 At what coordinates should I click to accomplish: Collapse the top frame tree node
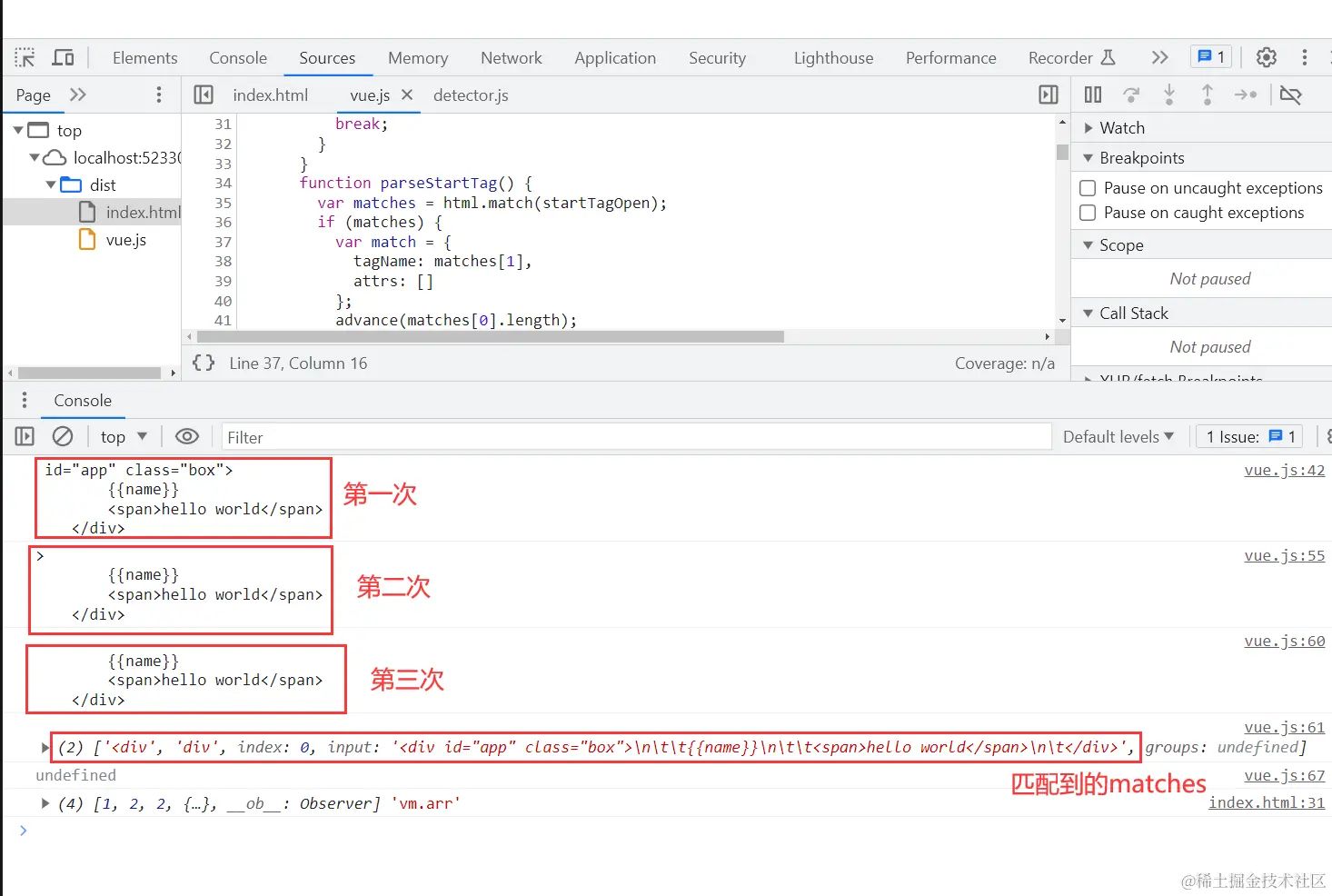point(18,130)
